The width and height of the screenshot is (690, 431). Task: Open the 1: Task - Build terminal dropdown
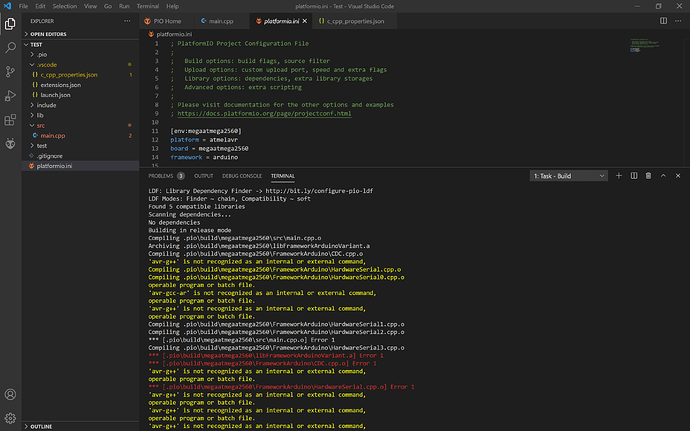569,176
